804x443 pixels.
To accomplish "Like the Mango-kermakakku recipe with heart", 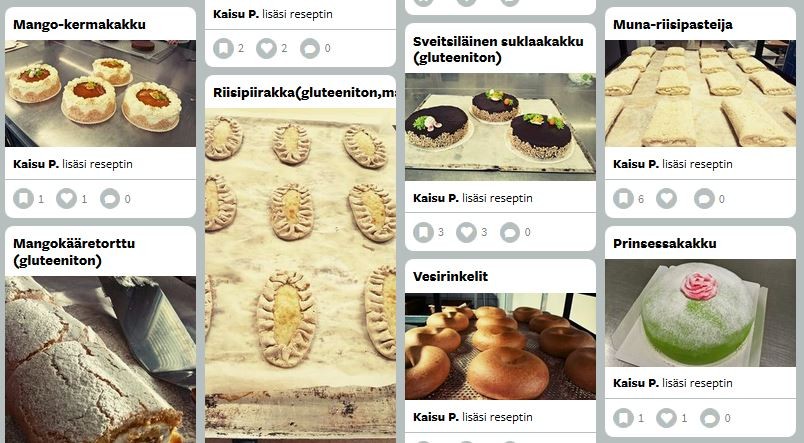I will (67, 198).
